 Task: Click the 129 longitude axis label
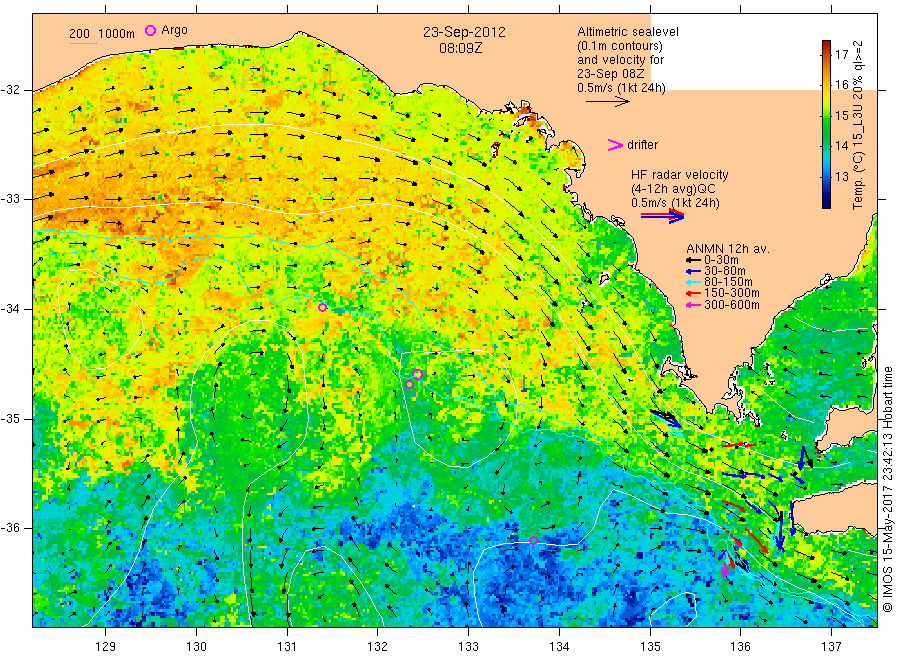(106, 647)
